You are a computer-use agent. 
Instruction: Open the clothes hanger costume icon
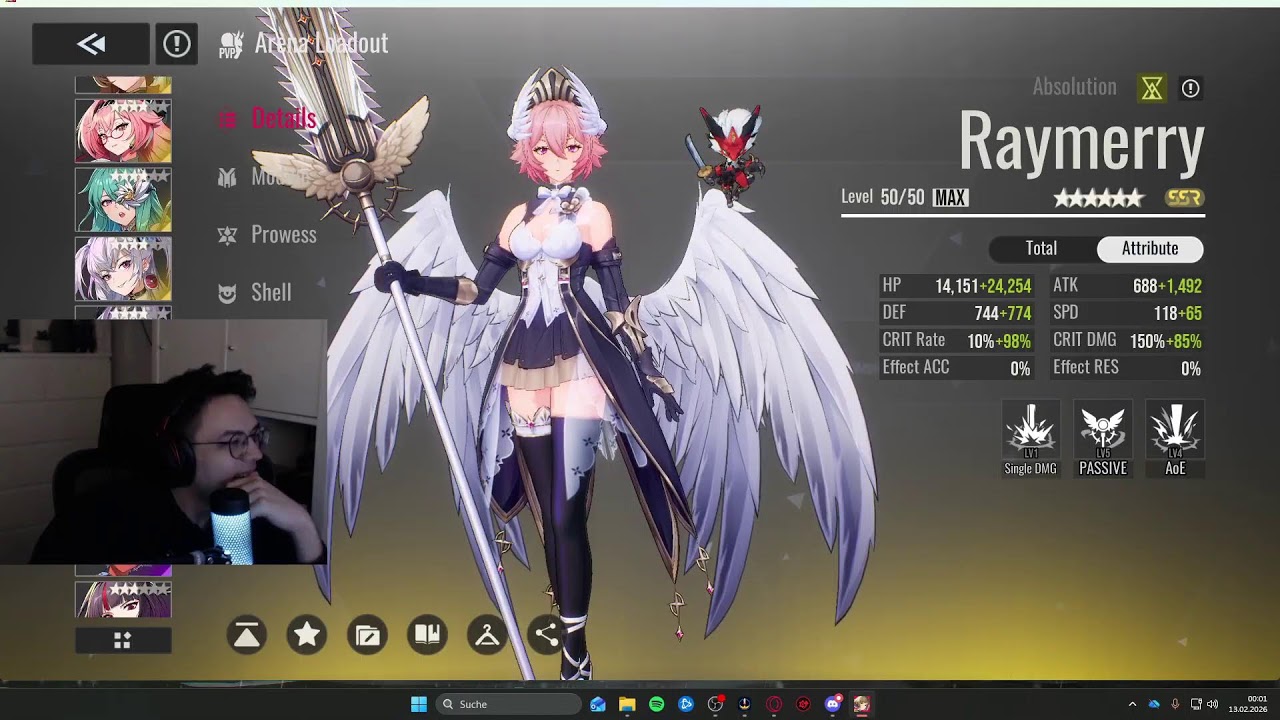[x=487, y=634]
